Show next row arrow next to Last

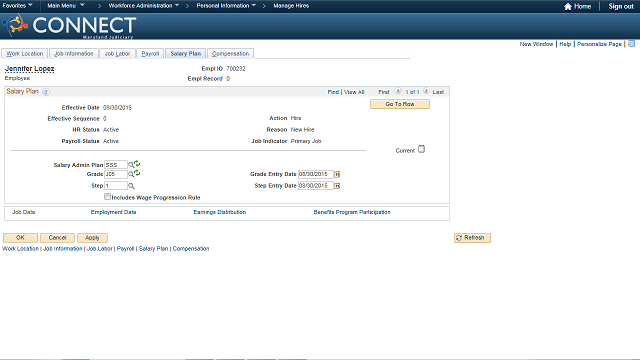(426, 91)
